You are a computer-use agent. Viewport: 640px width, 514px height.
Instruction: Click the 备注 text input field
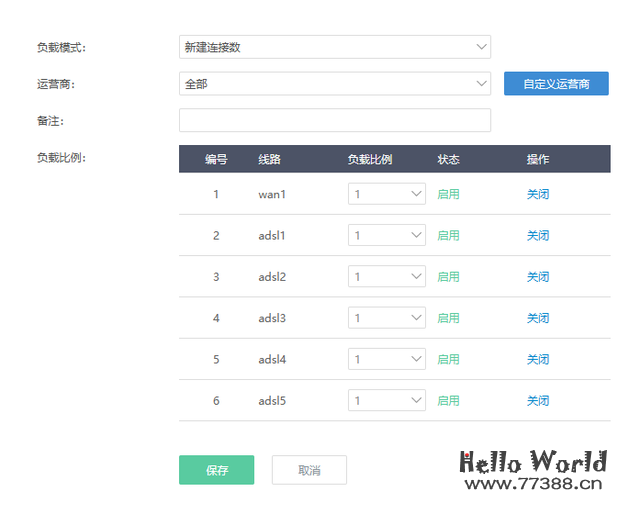pyautogui.click(x=334, y=121)
